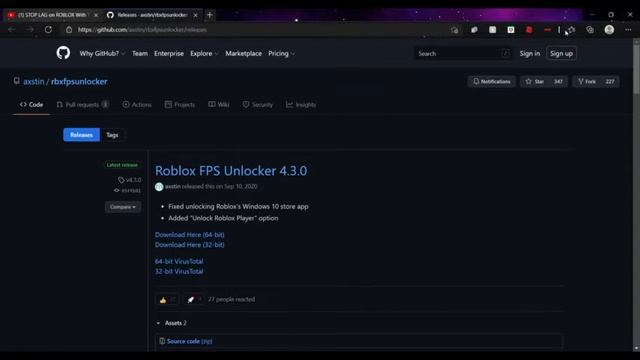
Task: Open browser profile avatar
Action: (x=609, y=29)
